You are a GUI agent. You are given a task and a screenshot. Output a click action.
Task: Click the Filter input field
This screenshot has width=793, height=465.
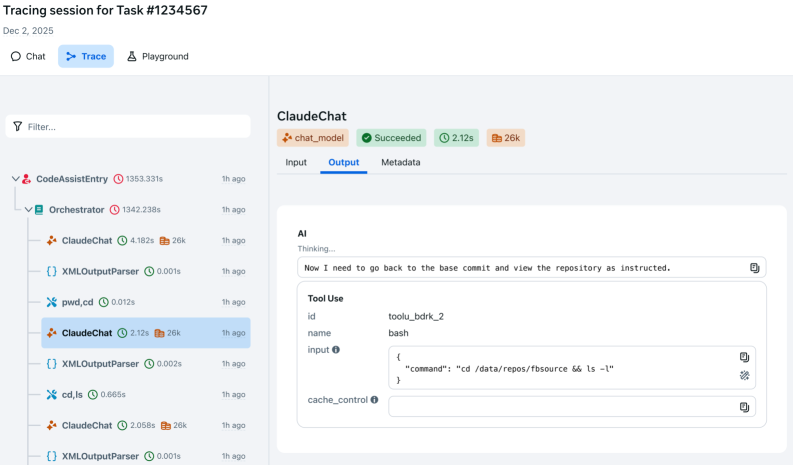coord(128,126)
